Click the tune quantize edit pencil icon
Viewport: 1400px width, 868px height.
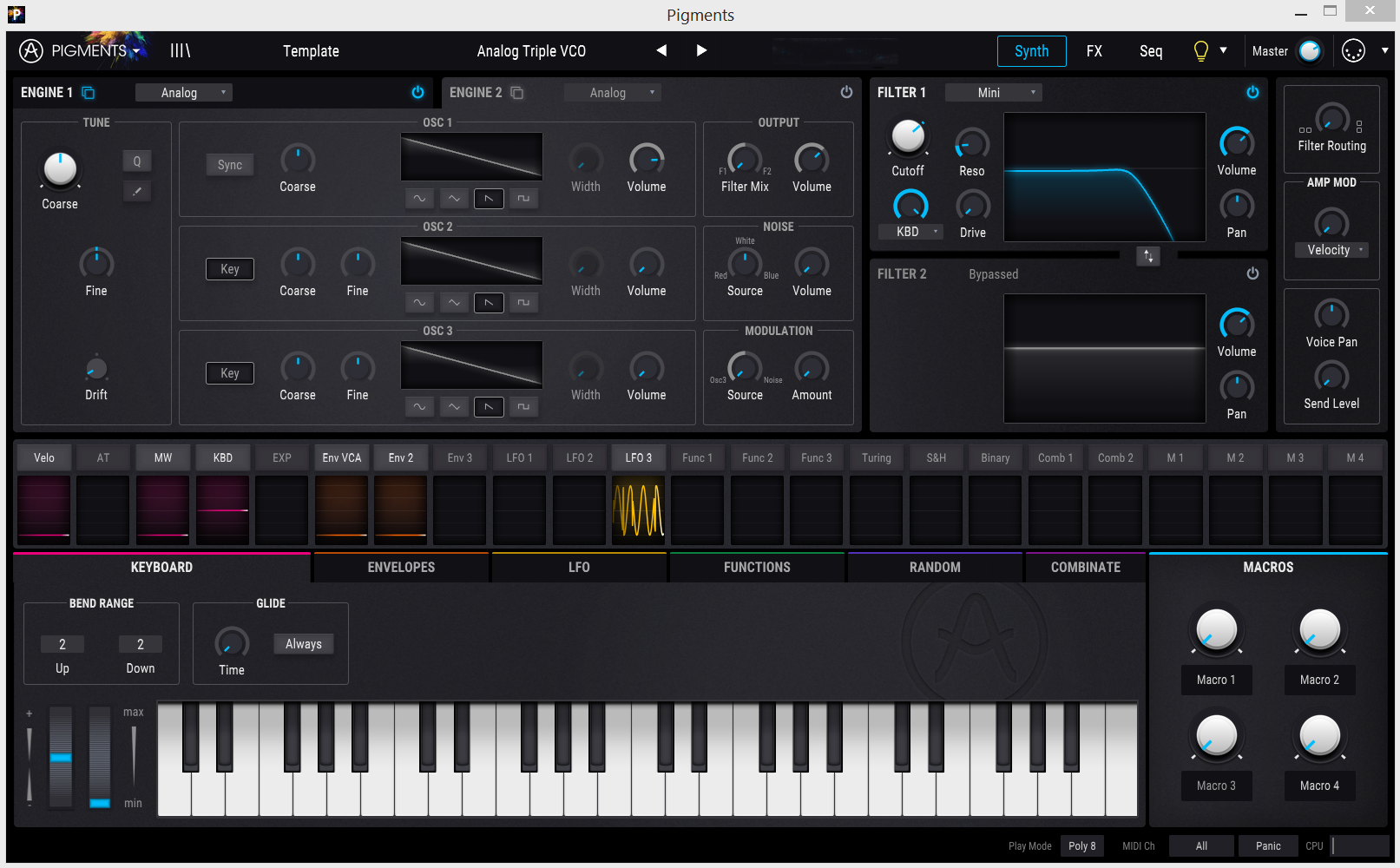136,191
